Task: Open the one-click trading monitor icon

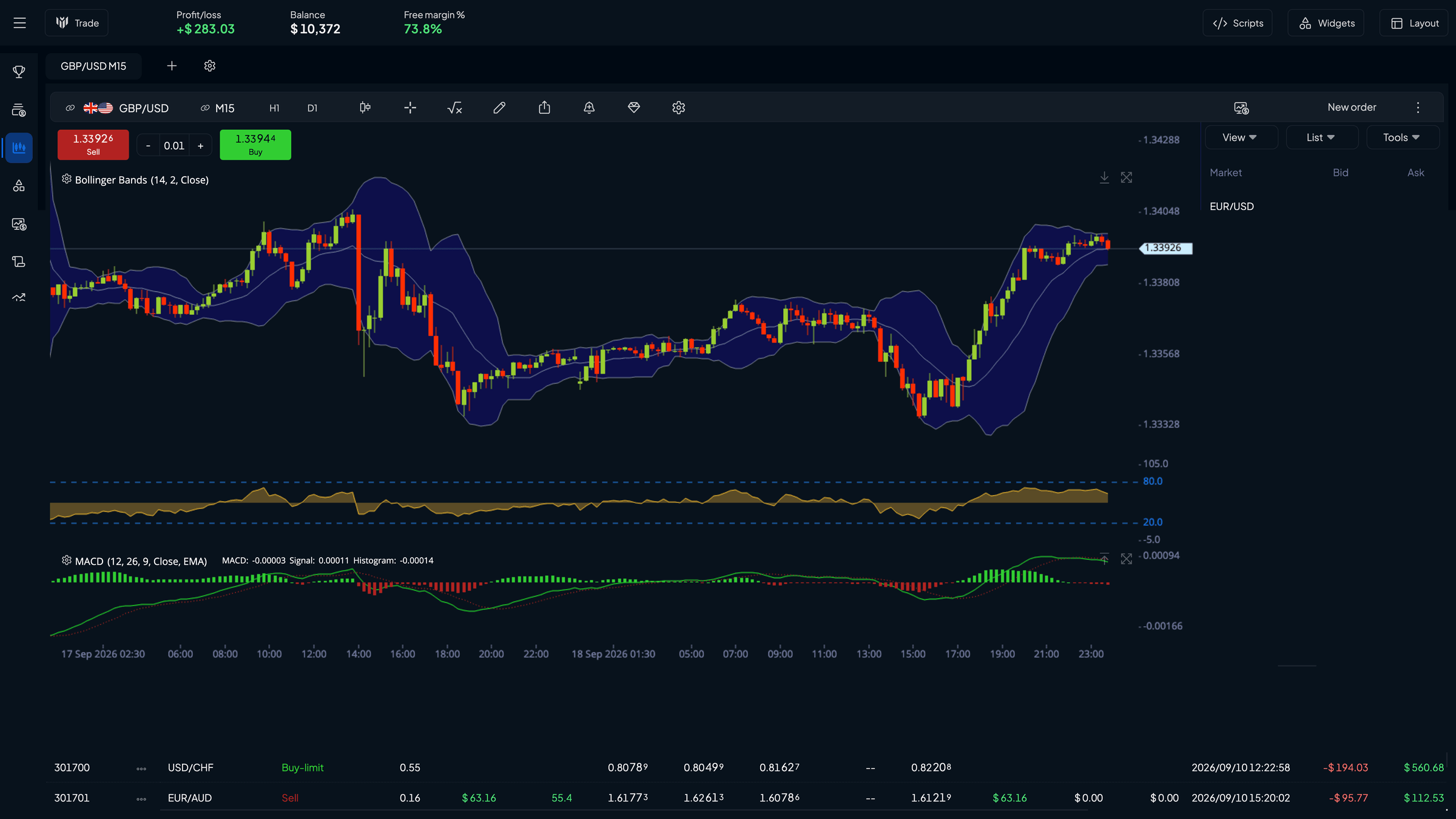Action: tap(1241, 108)
